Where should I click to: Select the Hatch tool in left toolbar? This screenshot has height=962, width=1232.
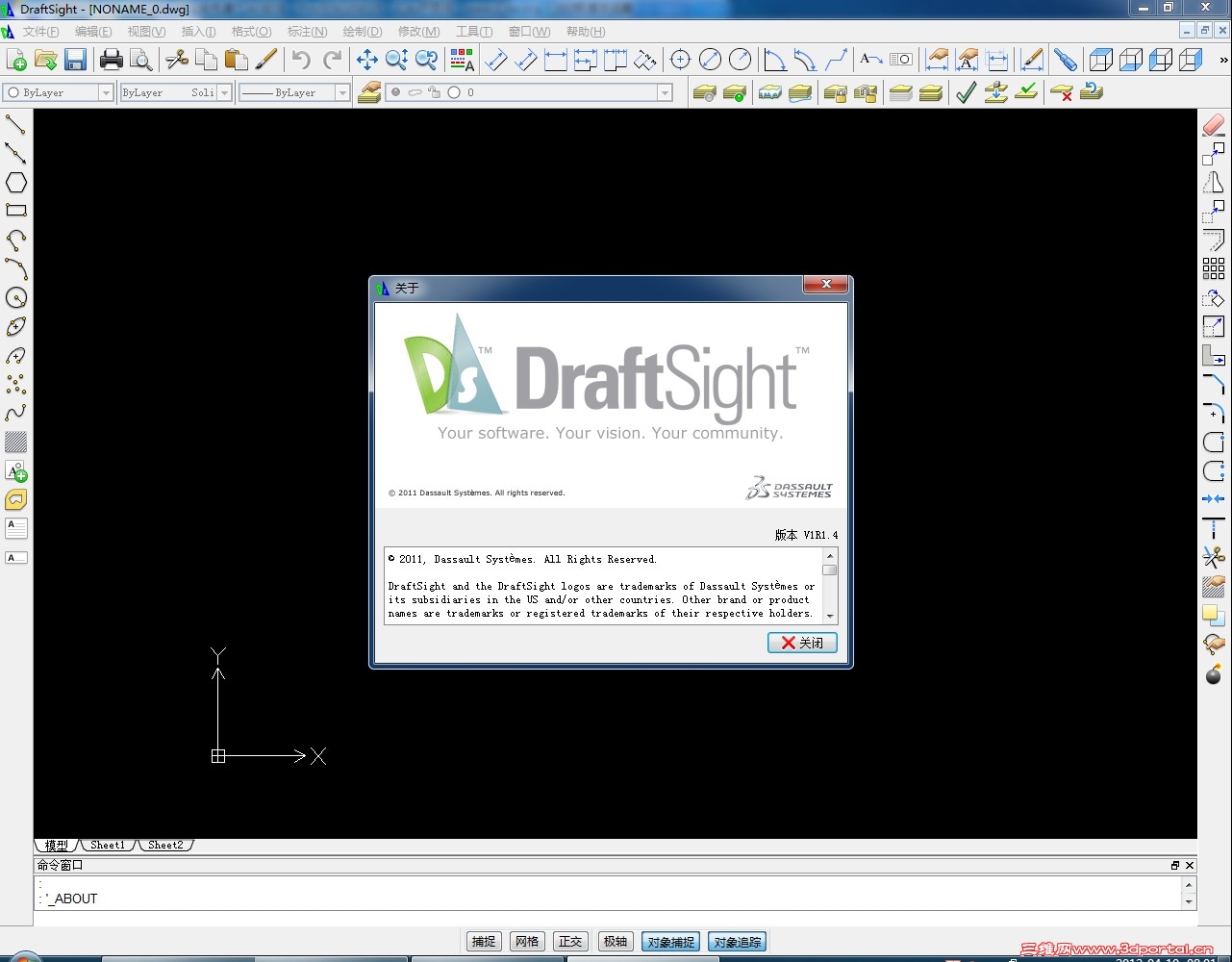[15, 442]
